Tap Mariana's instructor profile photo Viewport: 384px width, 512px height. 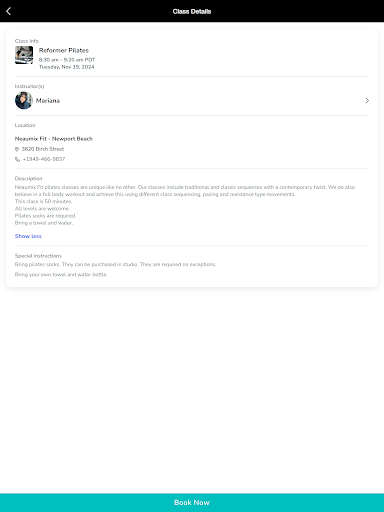pos(24,100)
